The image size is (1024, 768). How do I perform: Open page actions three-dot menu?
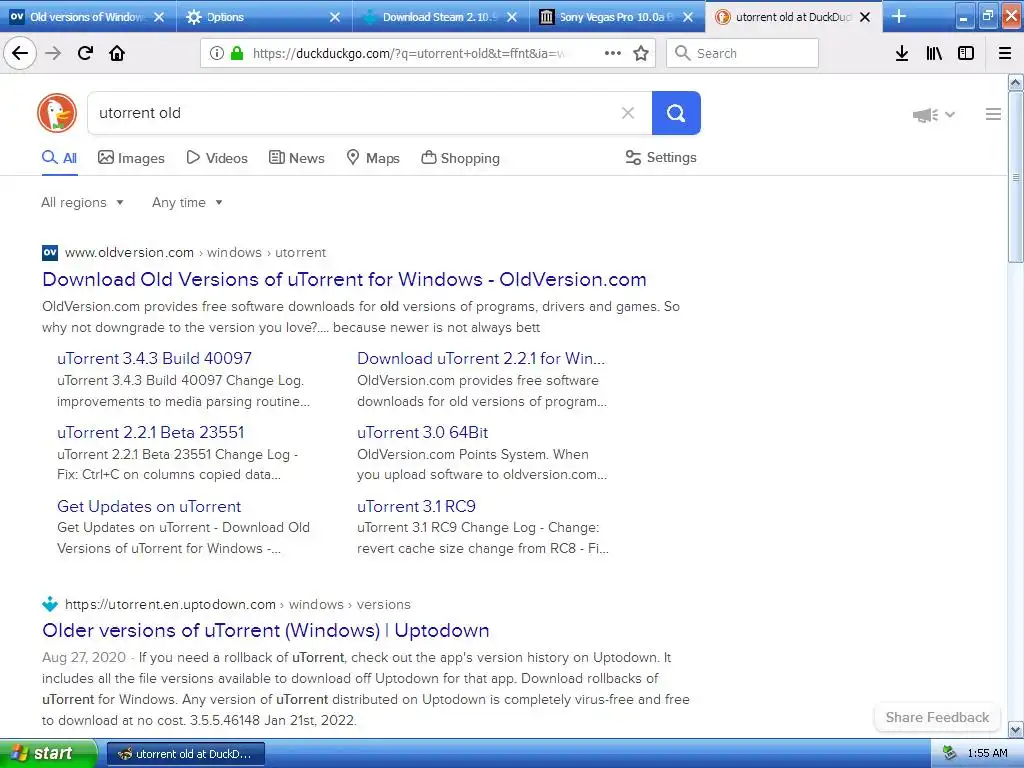613,53
